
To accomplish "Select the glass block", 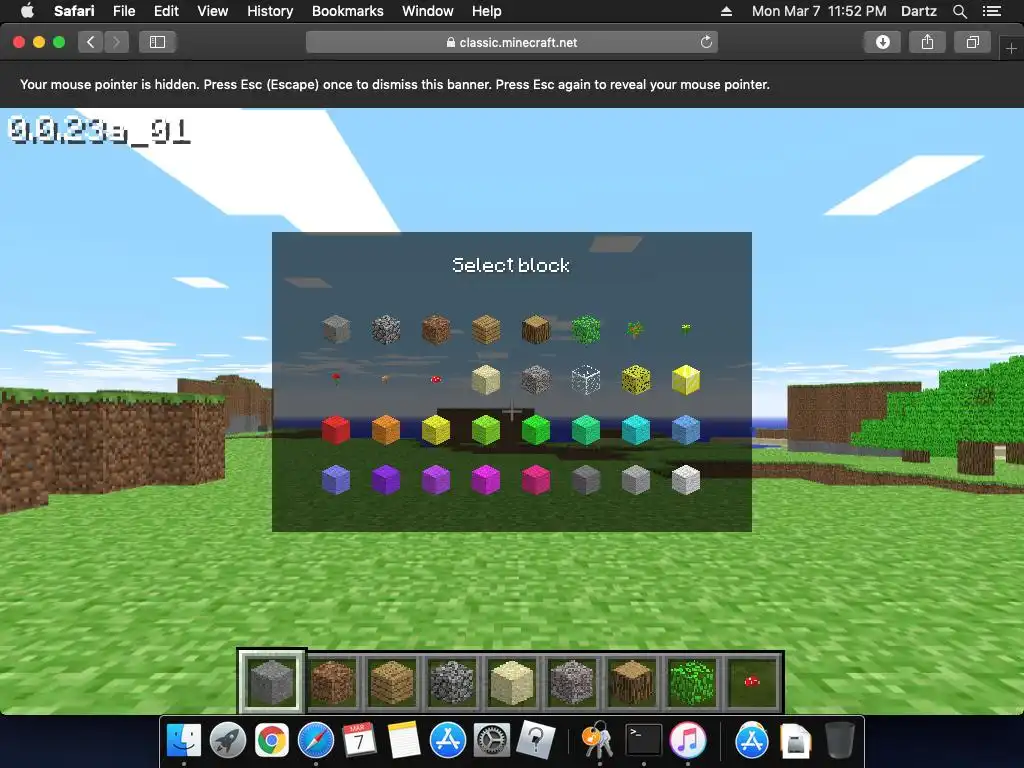I will click(586, 379).
